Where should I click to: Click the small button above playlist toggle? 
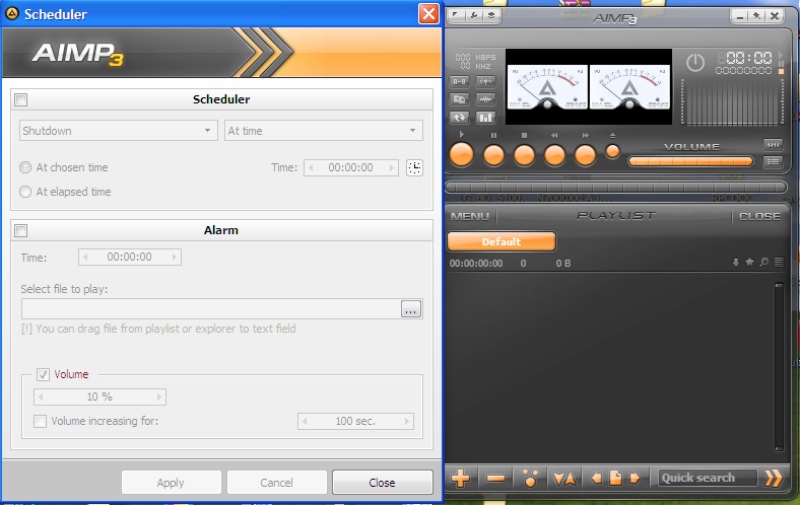tap(773, 145)
